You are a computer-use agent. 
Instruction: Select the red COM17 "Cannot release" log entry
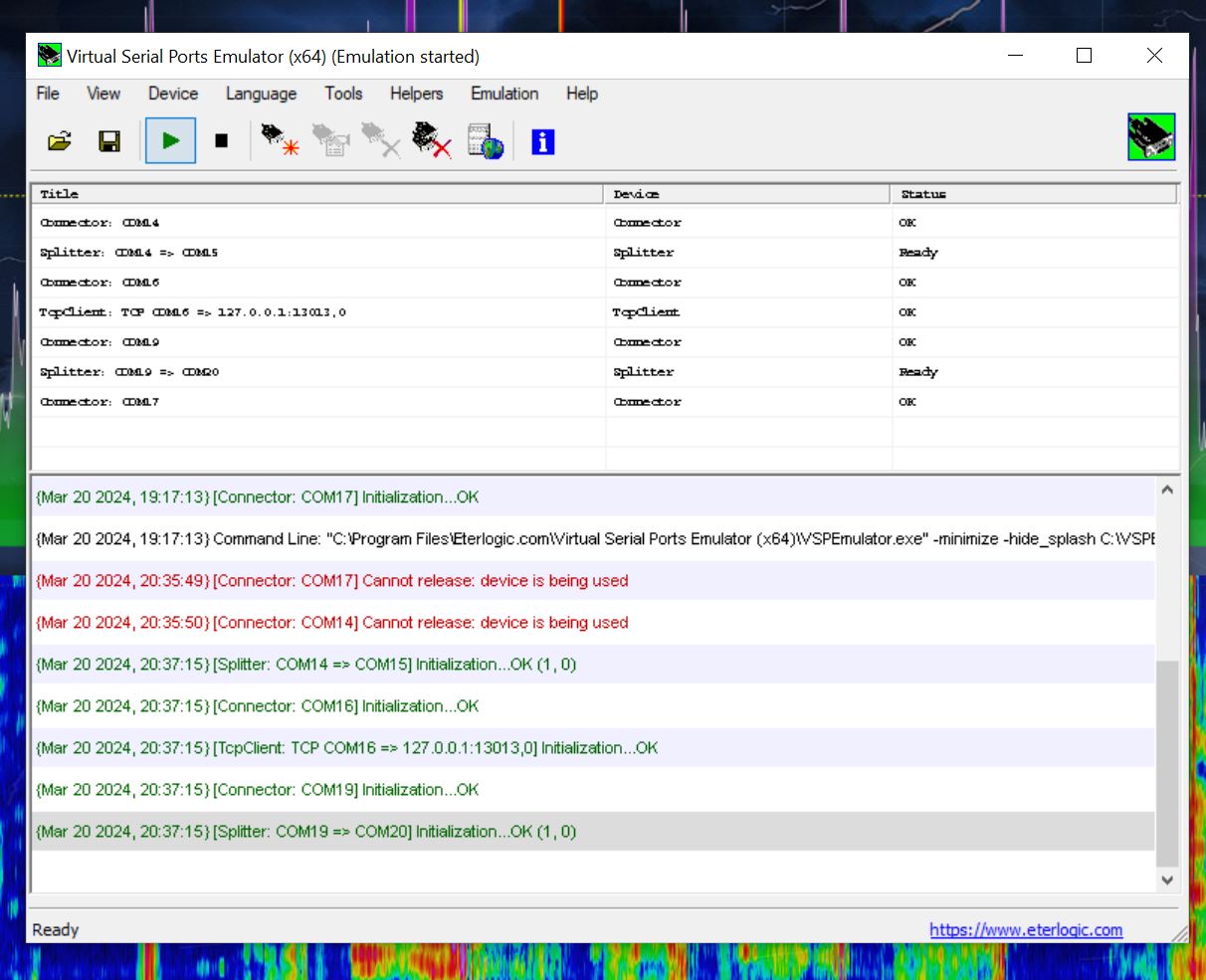click(593, 581)
